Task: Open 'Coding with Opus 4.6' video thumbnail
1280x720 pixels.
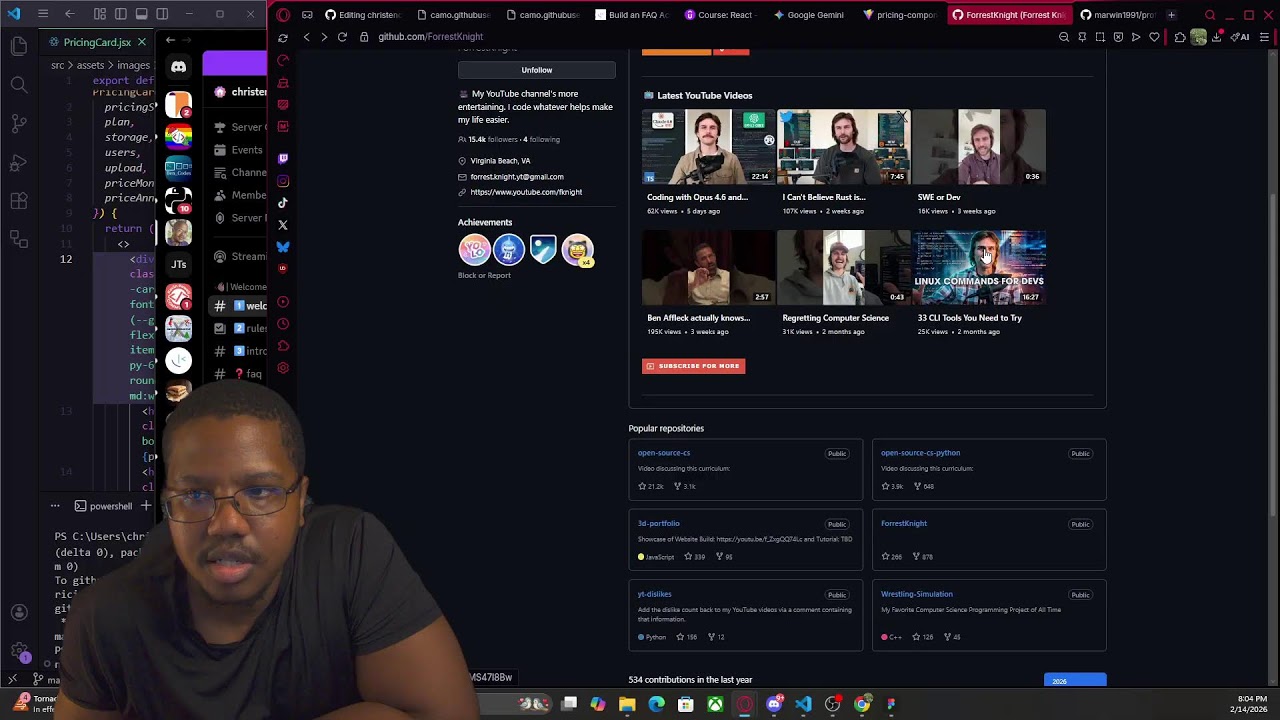Action: [708, 146]
